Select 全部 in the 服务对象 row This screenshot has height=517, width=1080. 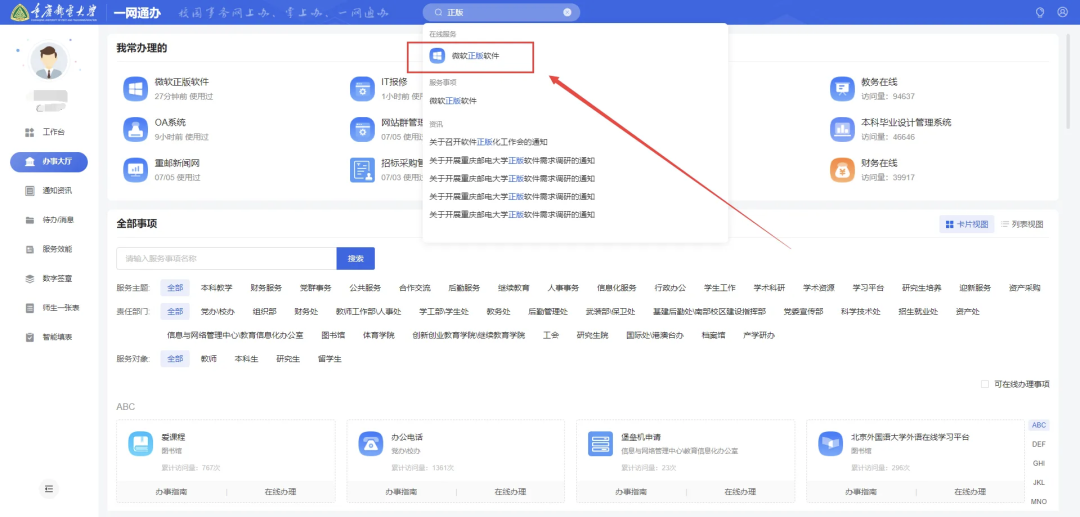click(x=175, y=359)
